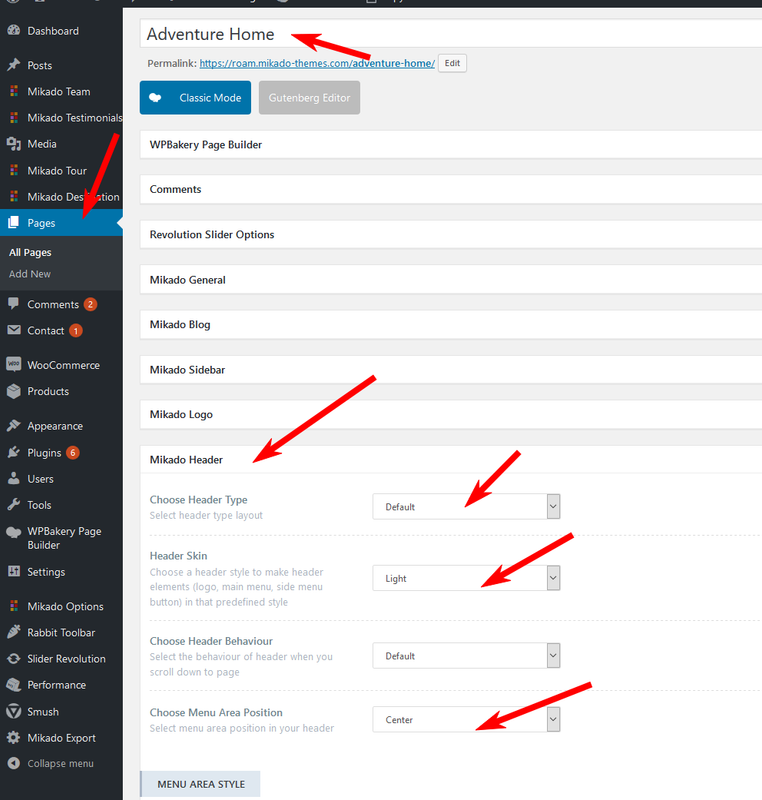Click the Dashboard gauge icon
762x800 pixels.
coord(14,31)
